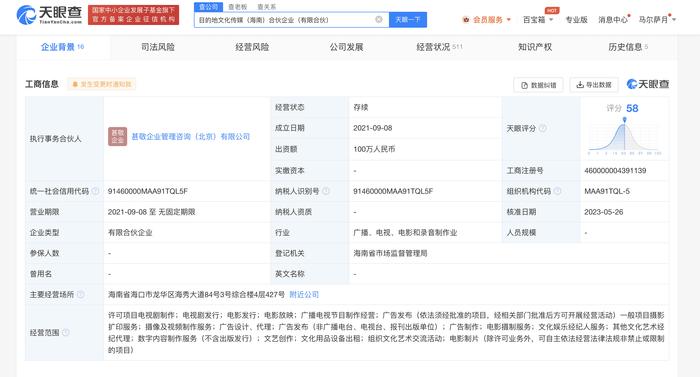
Task: Click the 海南省市场监督管理局 registration authority
Action: click(x=390, y=253)
